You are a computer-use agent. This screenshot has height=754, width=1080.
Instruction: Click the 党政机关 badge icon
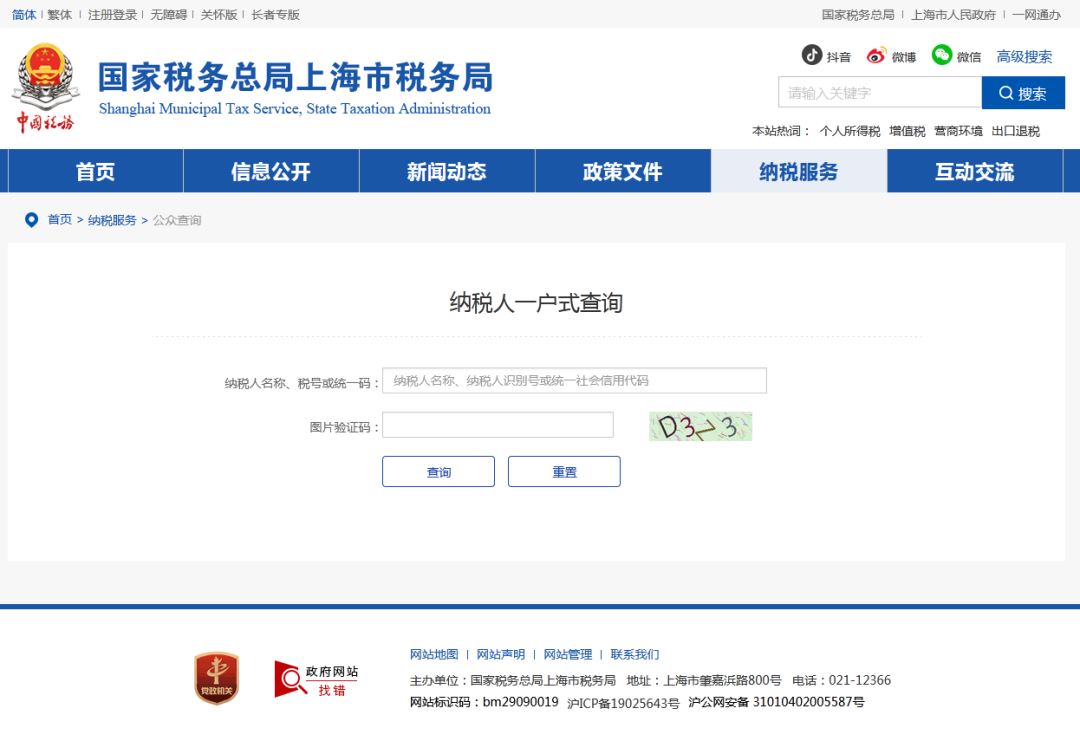pos(216,678)
